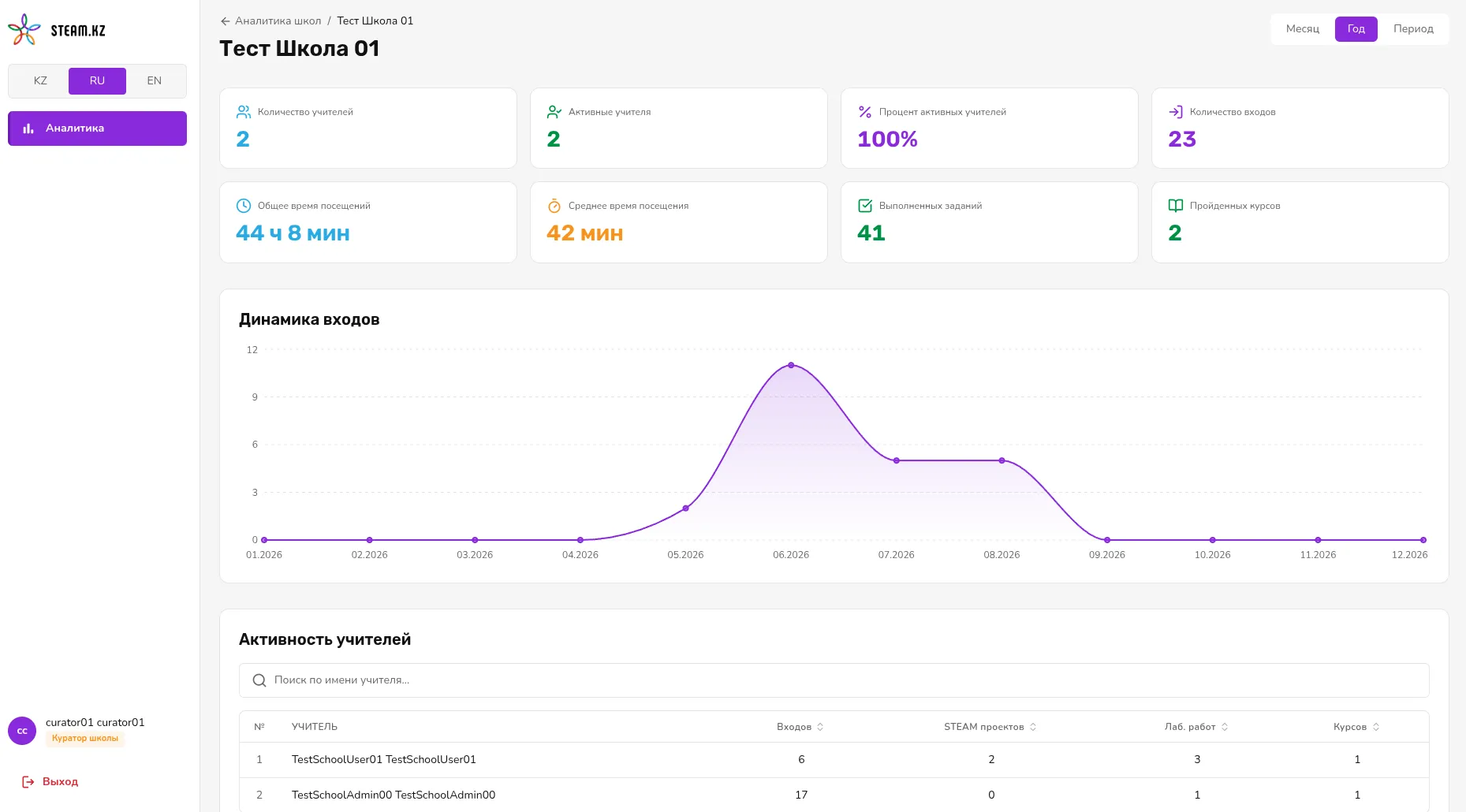Sort table by Входов column
Screen dimensions: 1466x812
[x=800, y=727]
